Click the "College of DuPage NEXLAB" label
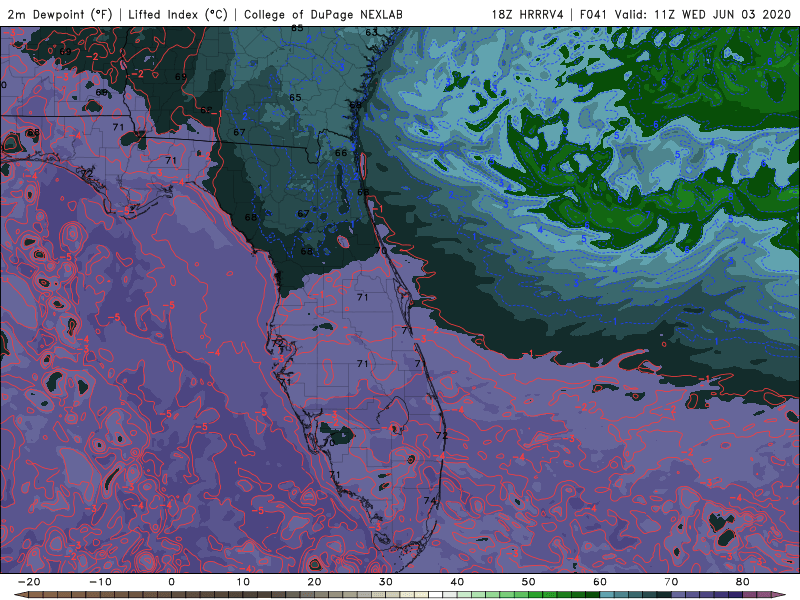Viewport: 800px width, 600px height. [323, 14]
